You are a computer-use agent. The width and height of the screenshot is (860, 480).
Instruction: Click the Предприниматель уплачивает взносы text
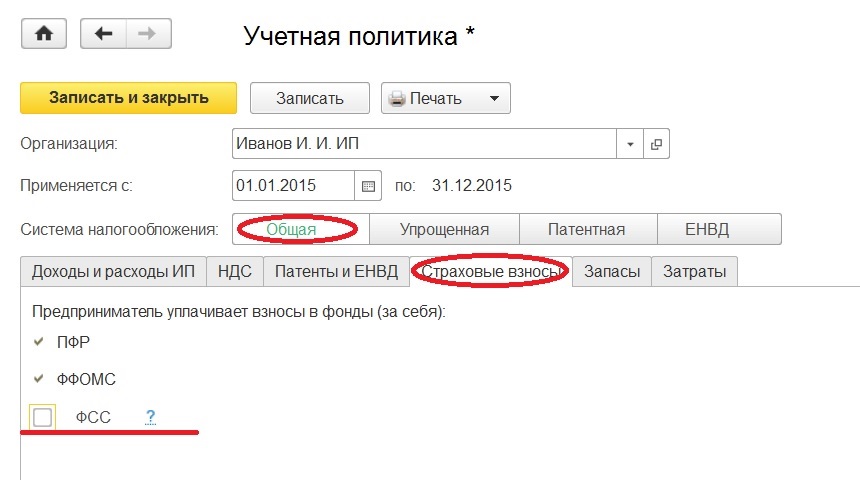pos(239,312)
